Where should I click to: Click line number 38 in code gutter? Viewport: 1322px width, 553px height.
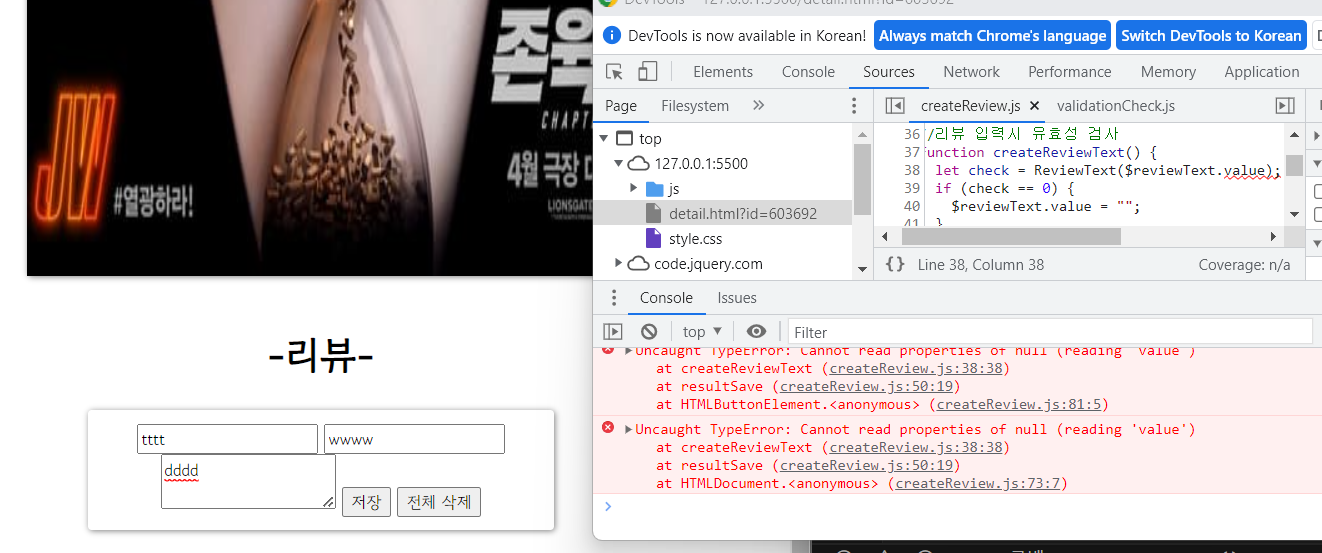pos(911,170)
